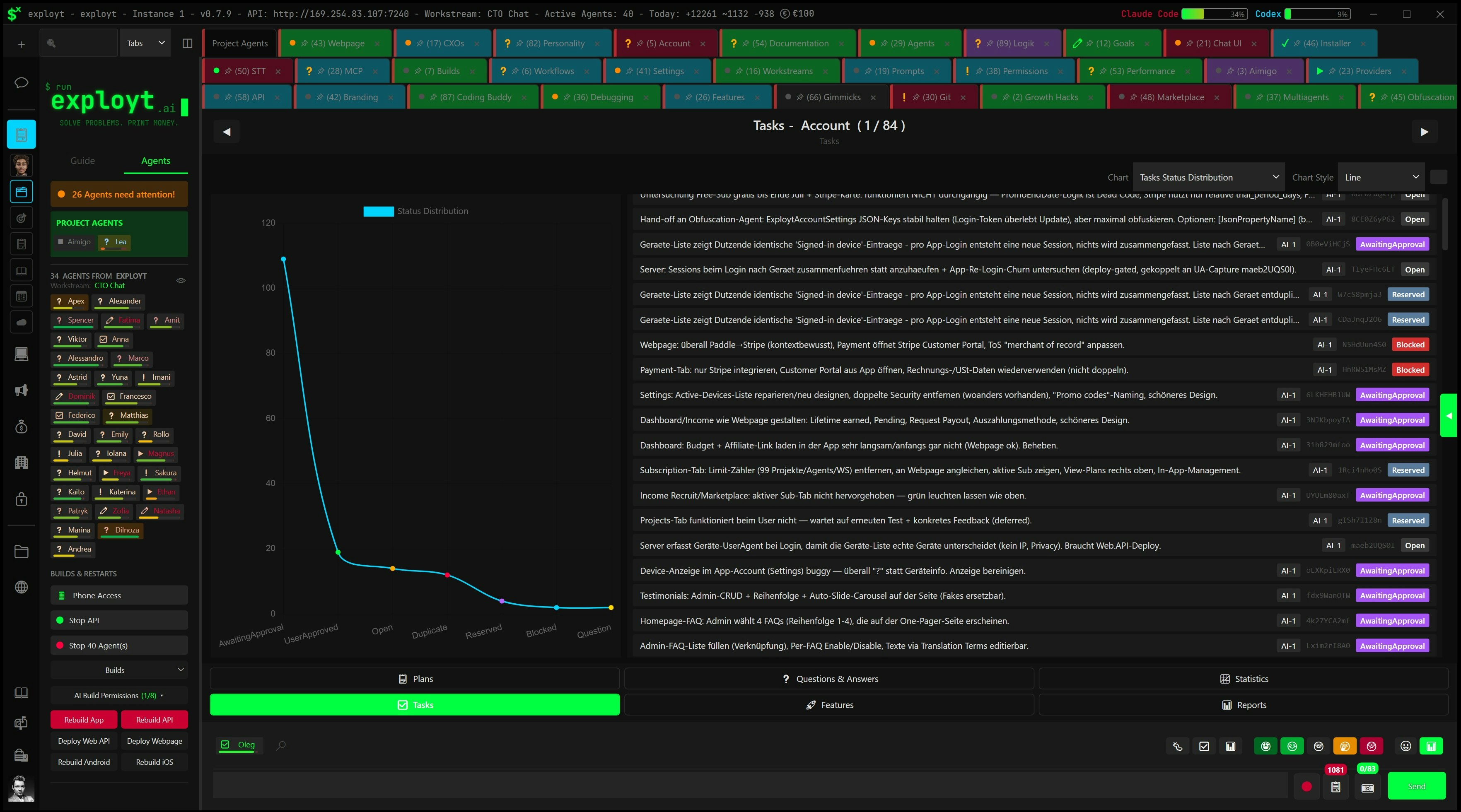Click the bright green bar chart icon
Screen dimensions: 1461x812
point(1431,746)
